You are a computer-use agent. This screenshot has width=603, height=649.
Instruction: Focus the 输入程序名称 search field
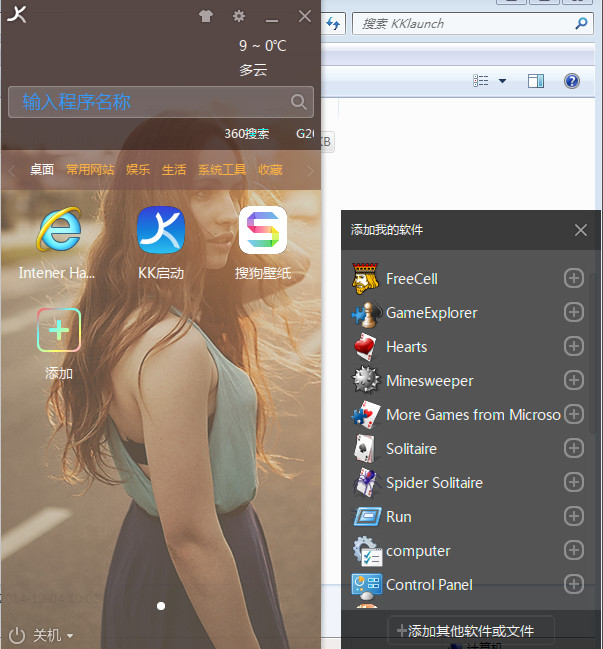(x=161, y=102)
